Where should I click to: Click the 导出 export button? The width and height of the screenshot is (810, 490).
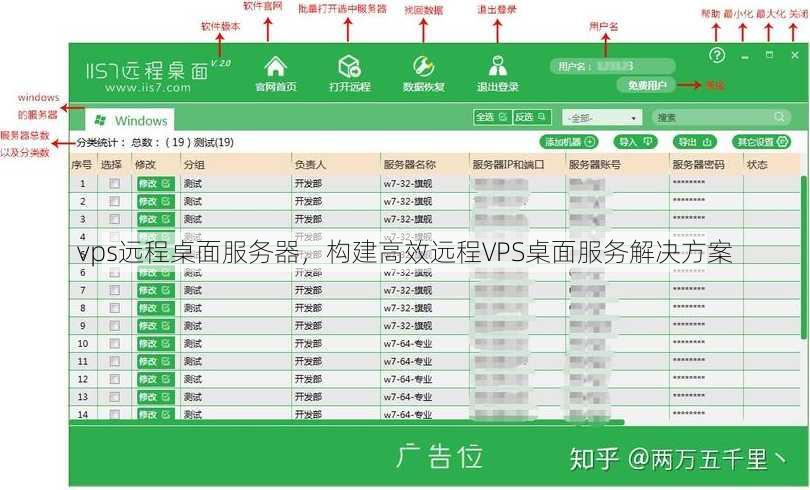pos(695,141)
